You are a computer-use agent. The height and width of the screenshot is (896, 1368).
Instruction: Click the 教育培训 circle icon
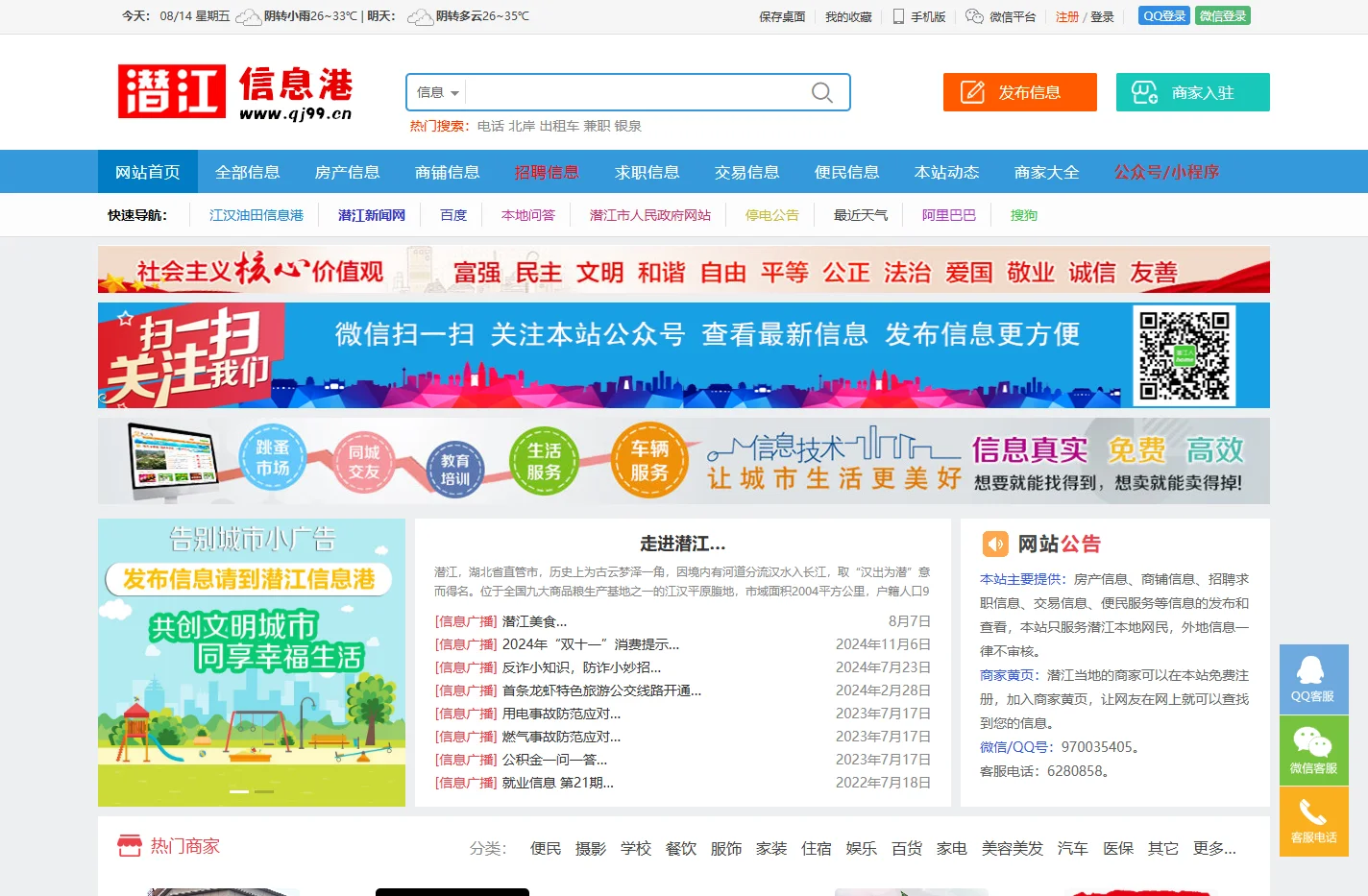click(455, 469)
